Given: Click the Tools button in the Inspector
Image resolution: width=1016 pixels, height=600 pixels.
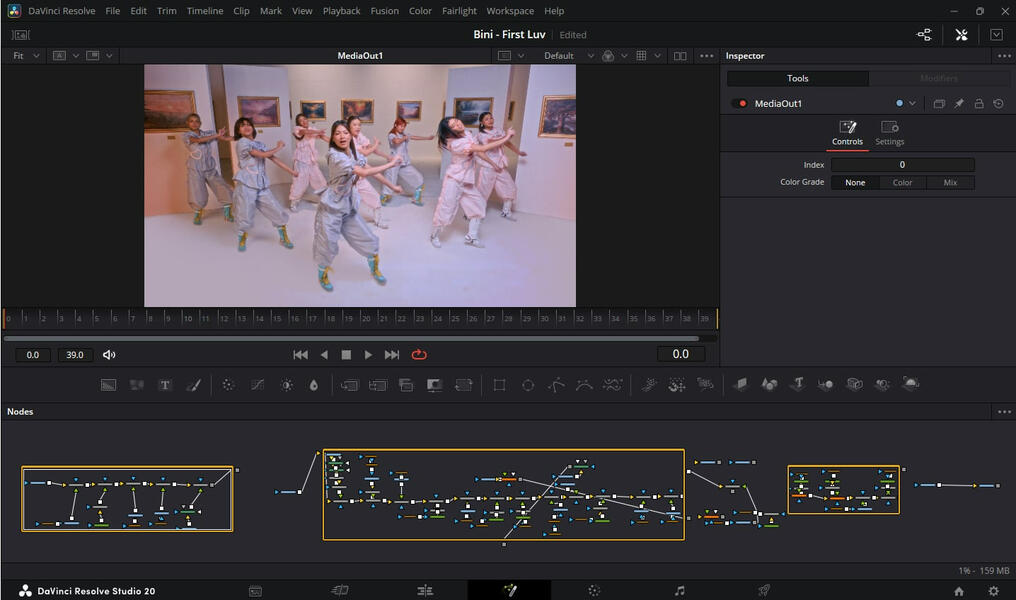Looking at the screenshot, I should pos(797,78).
